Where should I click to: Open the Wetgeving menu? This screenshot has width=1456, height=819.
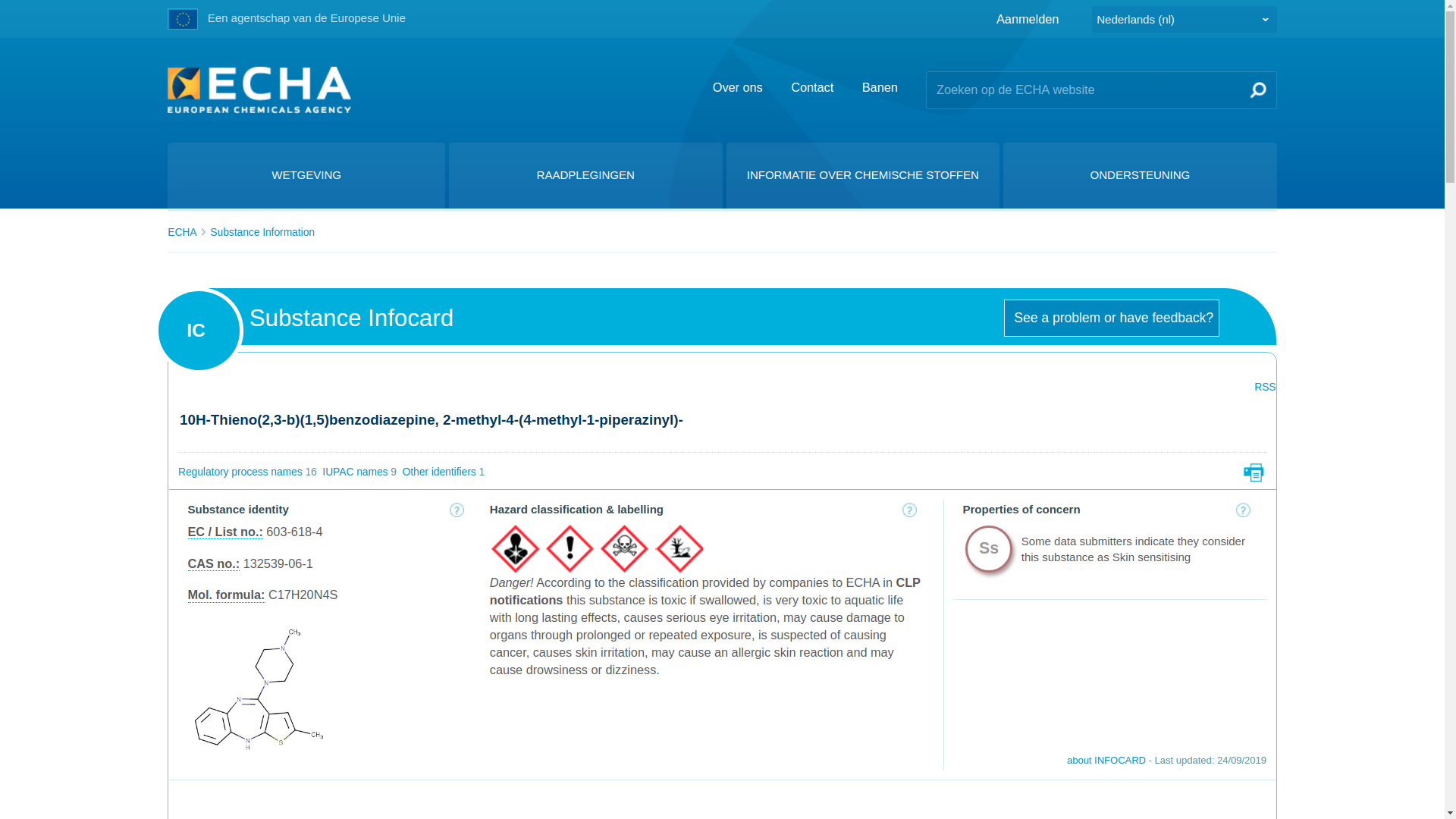pyautogui.click(x=306, y=175)
